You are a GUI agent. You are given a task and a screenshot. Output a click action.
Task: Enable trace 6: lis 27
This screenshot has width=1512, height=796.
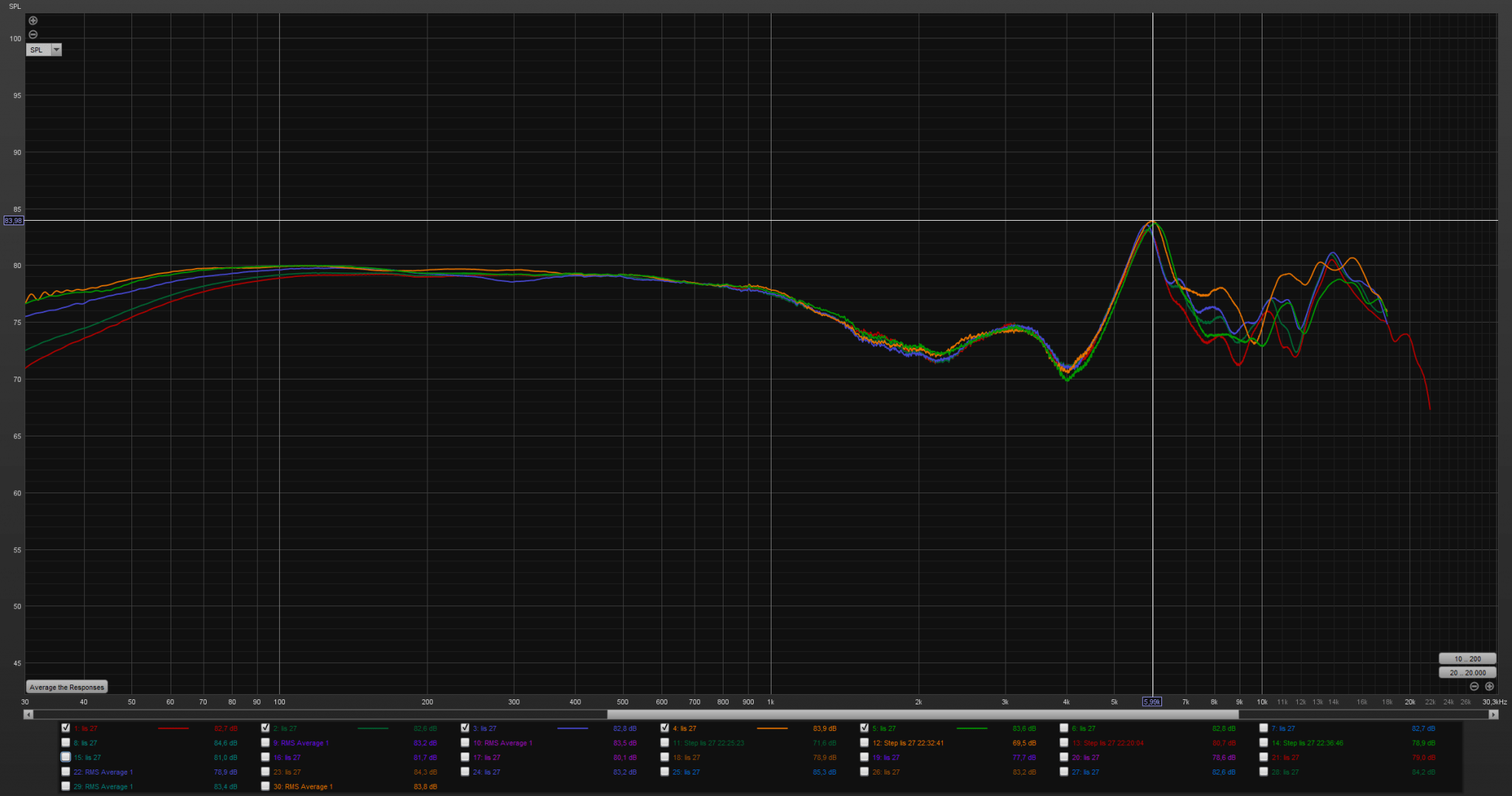click(x=1064, y=728)
